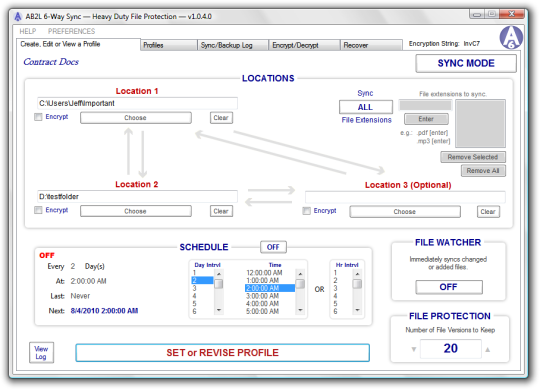Click the file extensions list box
The image size is (540, 390).
[x=481, y=124]
